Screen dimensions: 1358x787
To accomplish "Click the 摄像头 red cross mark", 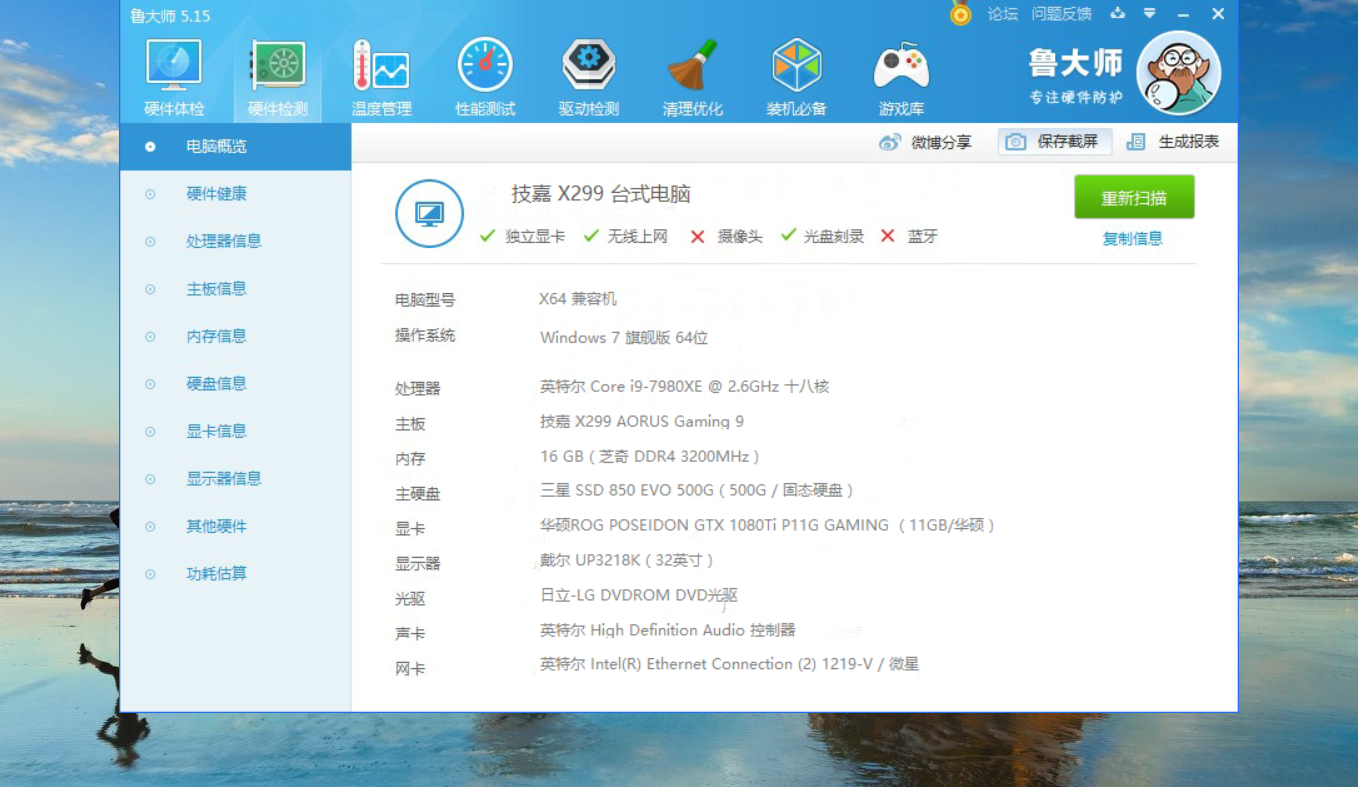I will pos(698,237).
